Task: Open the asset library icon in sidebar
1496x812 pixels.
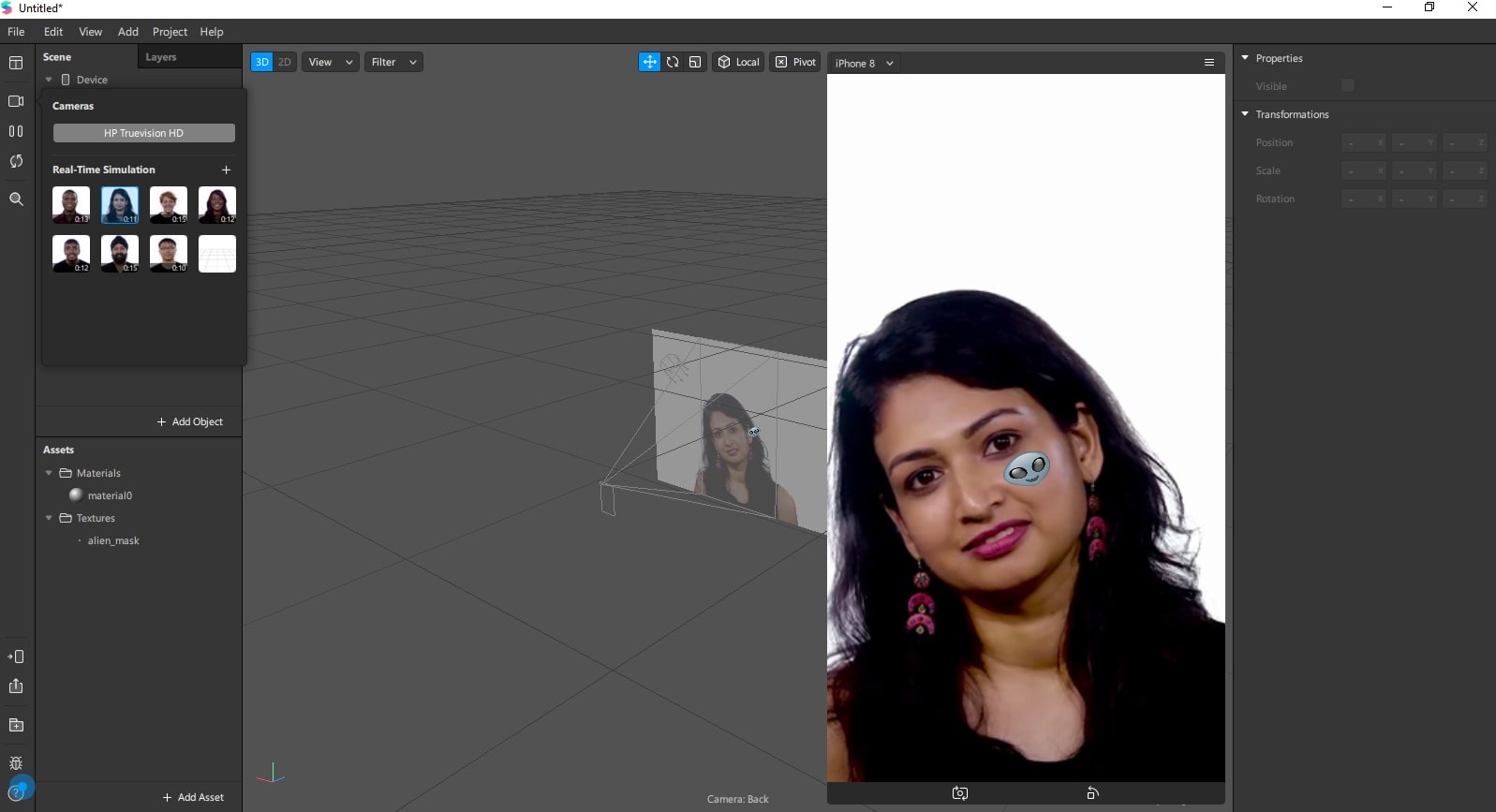Action: 16,725
